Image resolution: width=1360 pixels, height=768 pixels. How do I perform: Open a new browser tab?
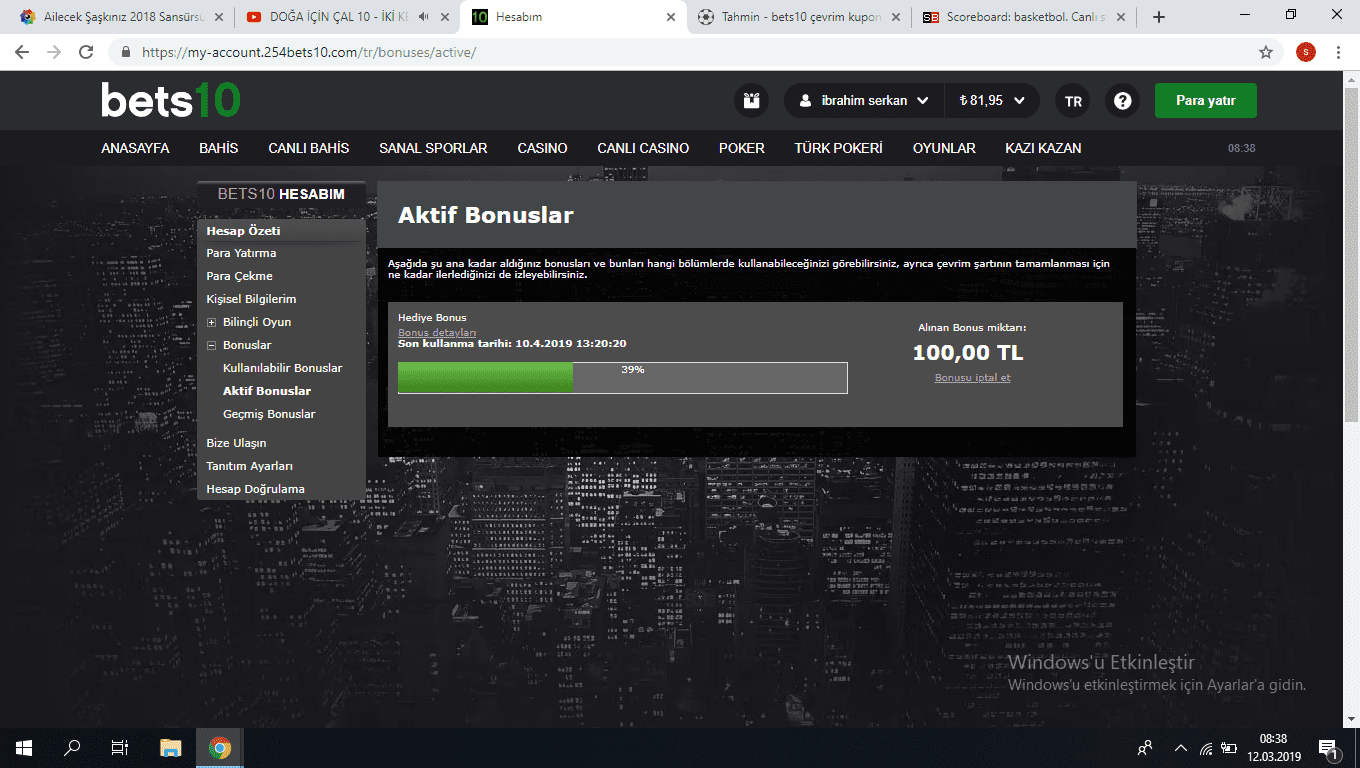[x=1159, y=17]
